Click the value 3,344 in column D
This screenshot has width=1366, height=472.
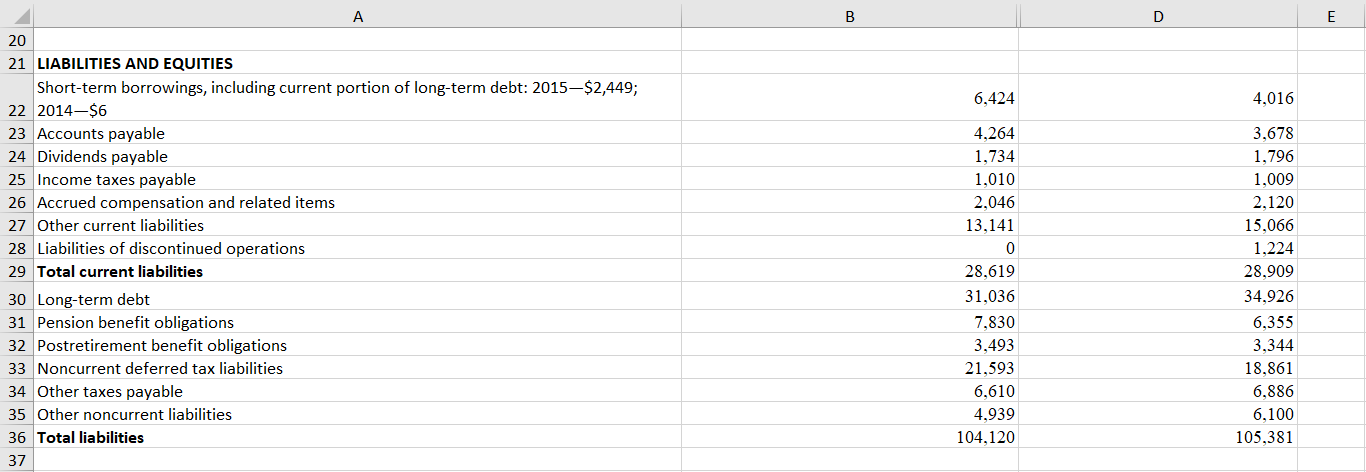tap(1273, 346)
